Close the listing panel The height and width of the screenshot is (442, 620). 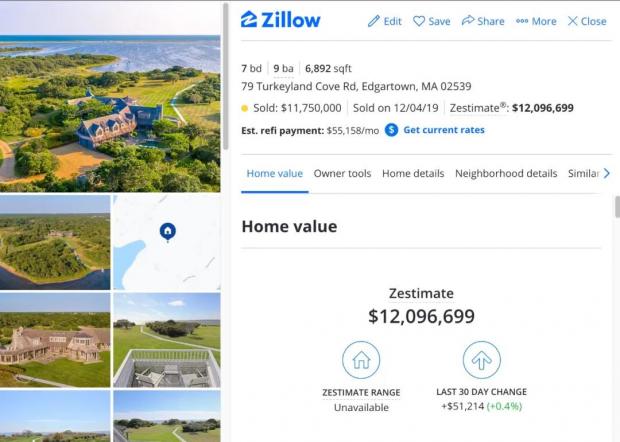587,21
